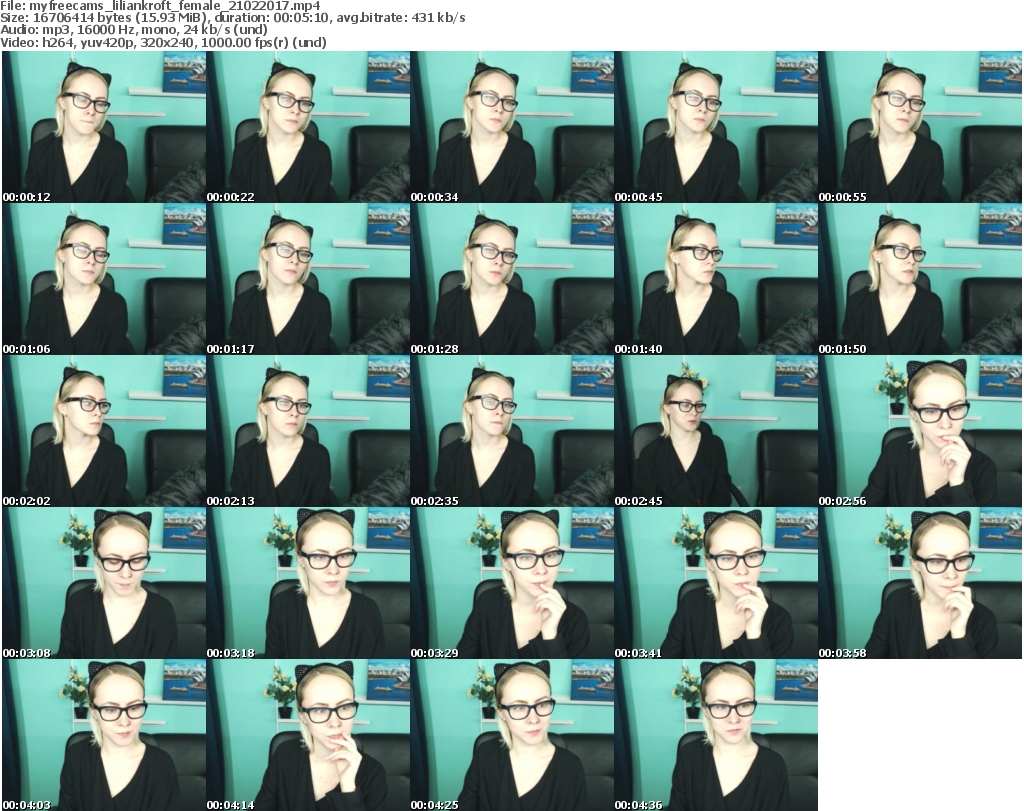Choose the thumbnail at 00:04:25
Screen dimensions: 1024x811
(512, 735)
